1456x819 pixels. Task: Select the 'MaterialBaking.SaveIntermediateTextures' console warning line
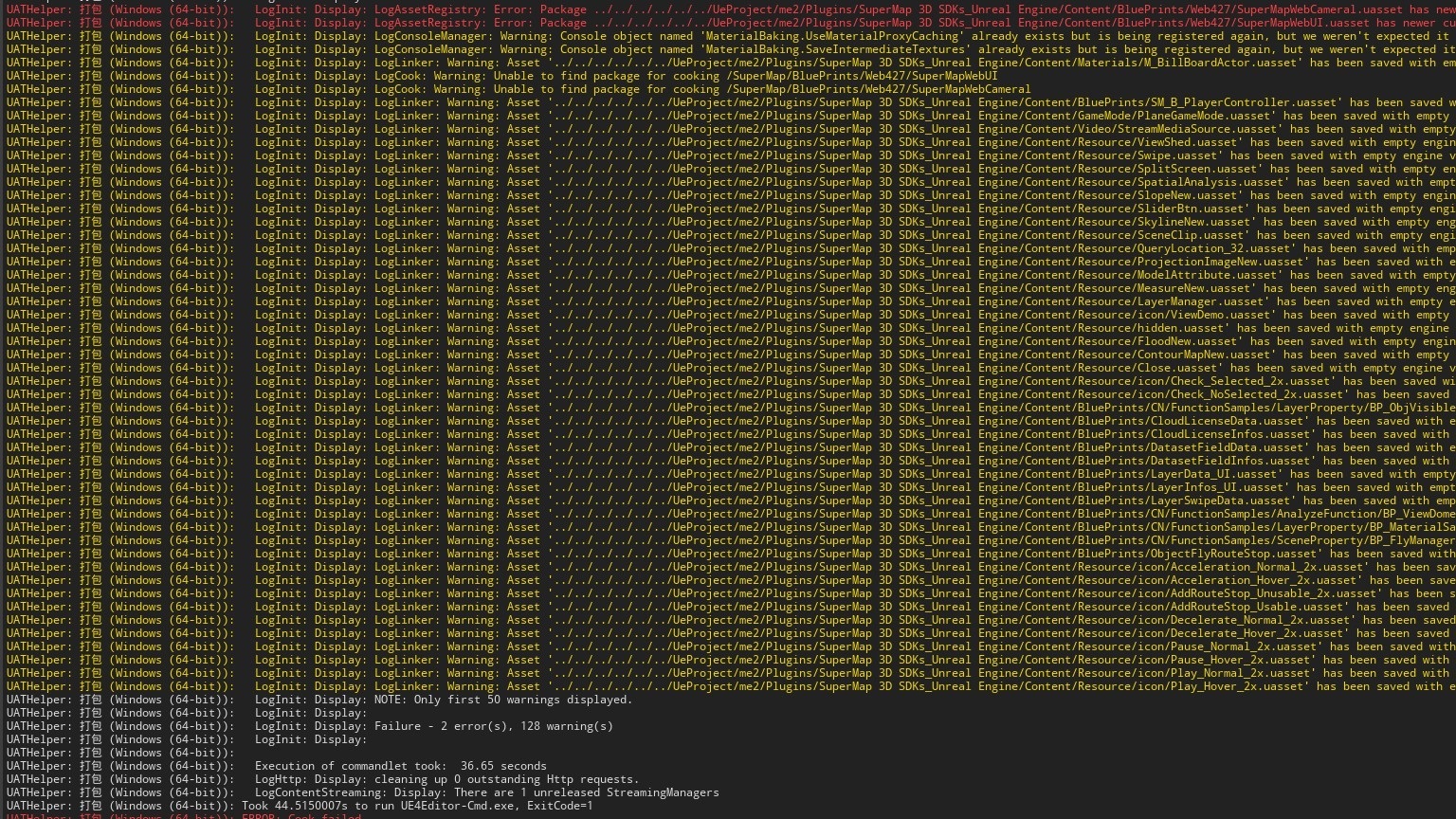[x=731, y=49]
